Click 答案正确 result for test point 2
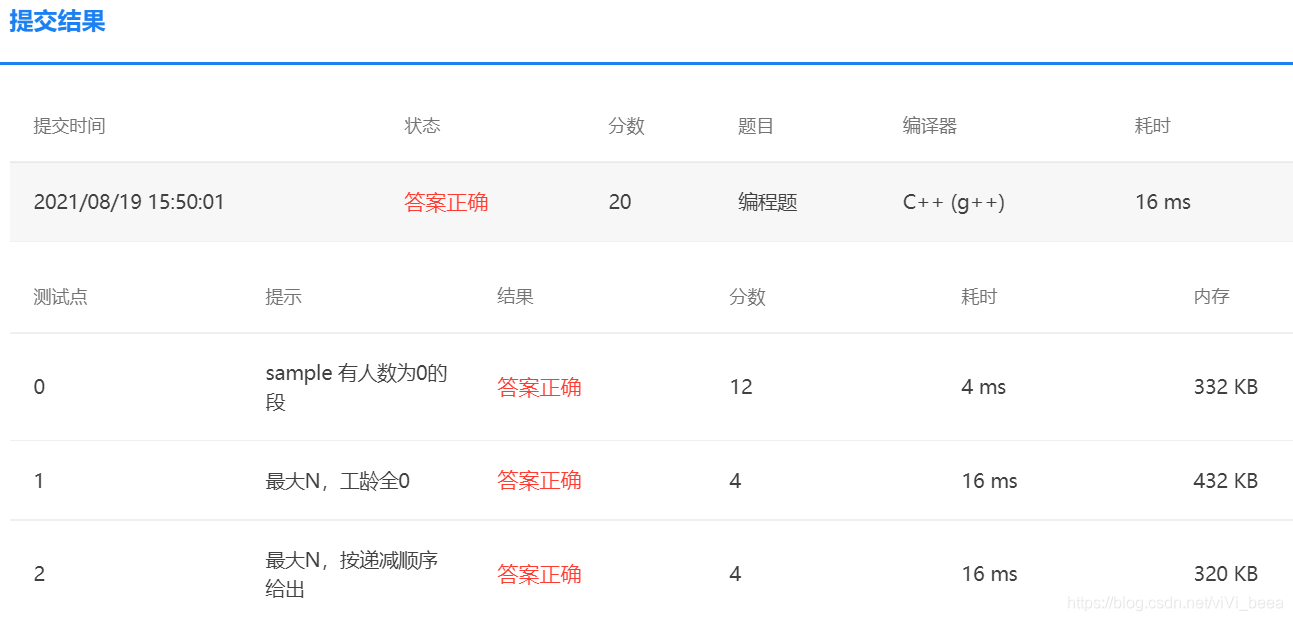This screenshot has height=621, width=1293. click(539, 574)
